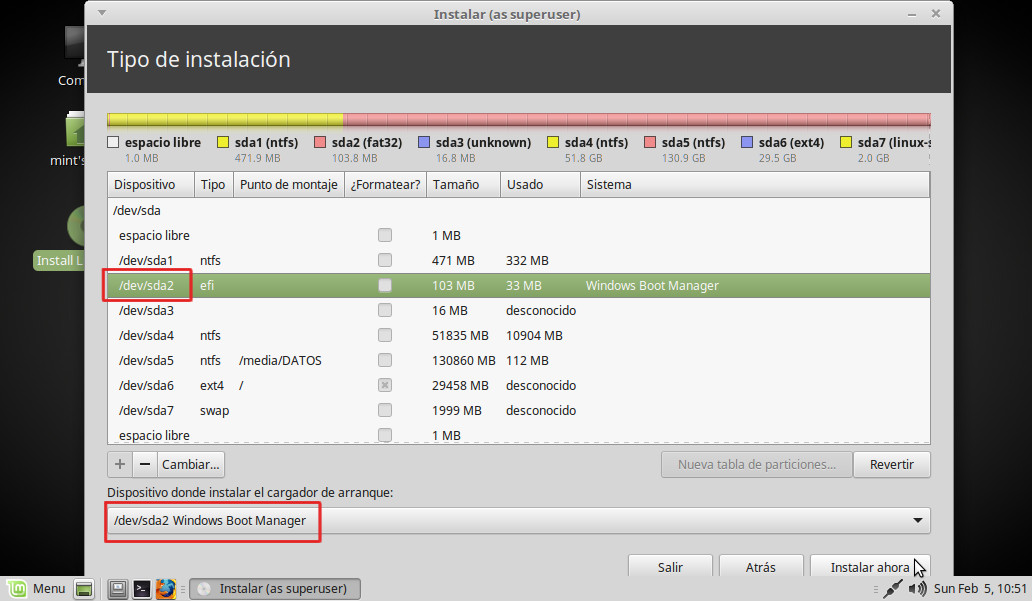Viewport: 1032px width, 601px height.
Task: Open the volume control in the tray
Action: 917,589
